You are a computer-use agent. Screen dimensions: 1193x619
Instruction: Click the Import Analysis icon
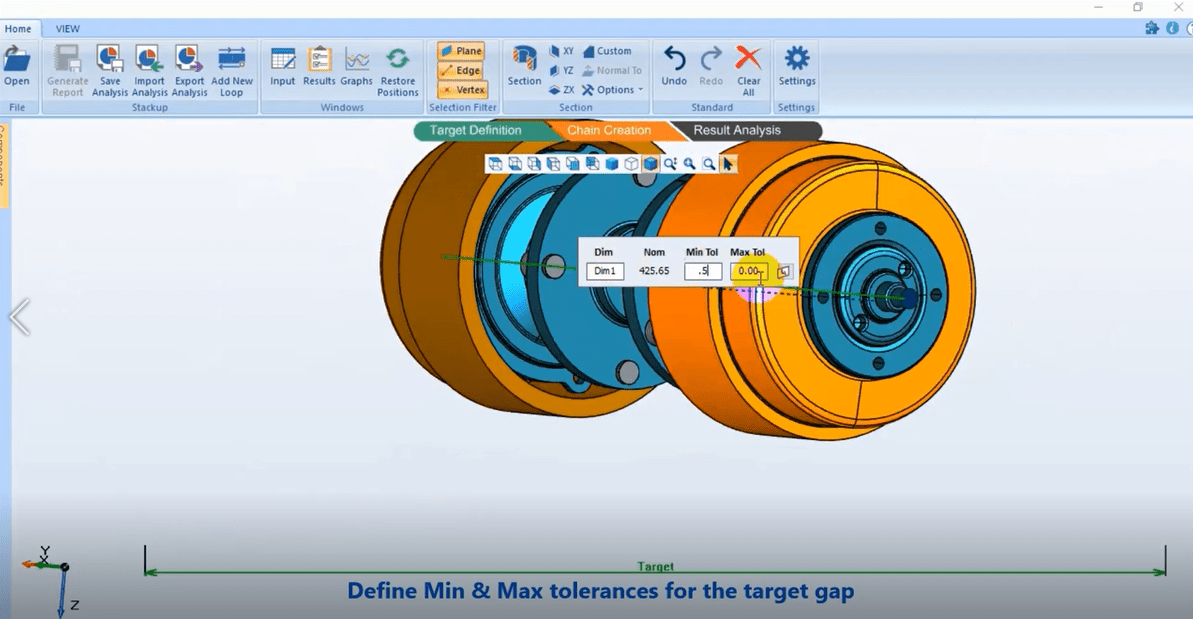click(149, 60)
